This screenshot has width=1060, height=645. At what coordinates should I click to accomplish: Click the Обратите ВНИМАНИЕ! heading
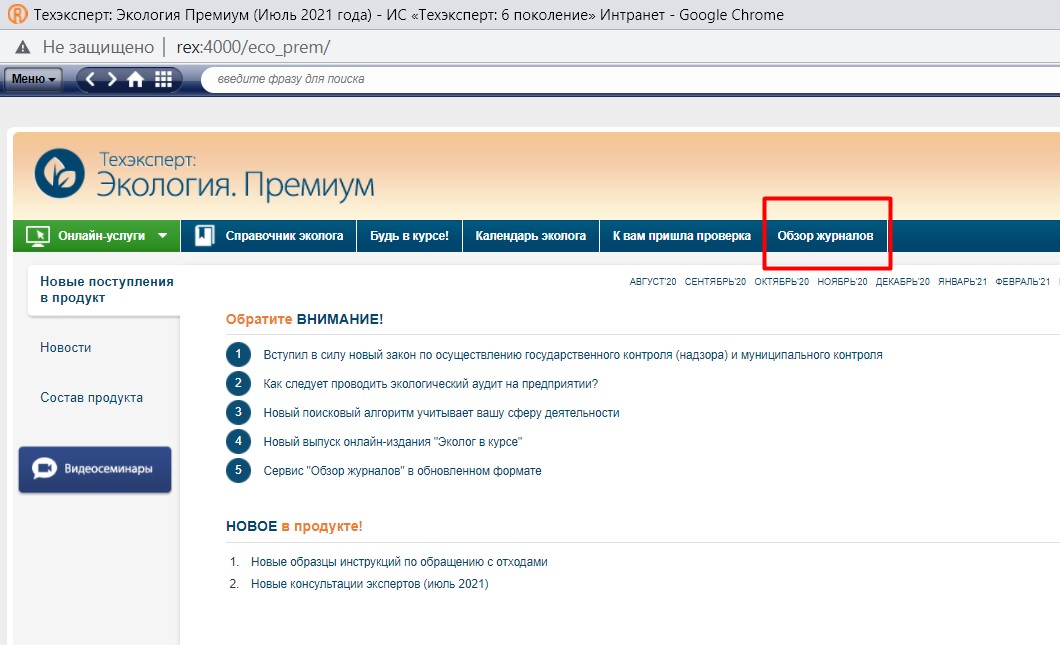click(304, 319)
